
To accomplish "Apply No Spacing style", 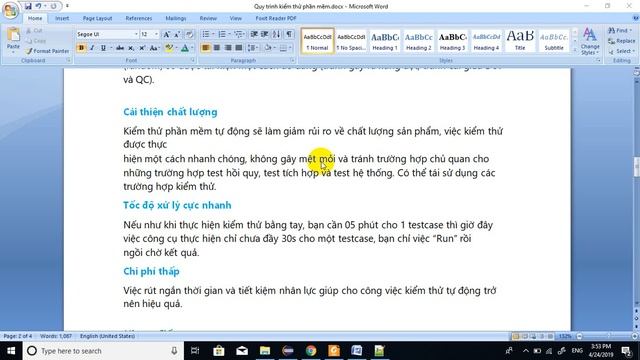I will [351, 41].
